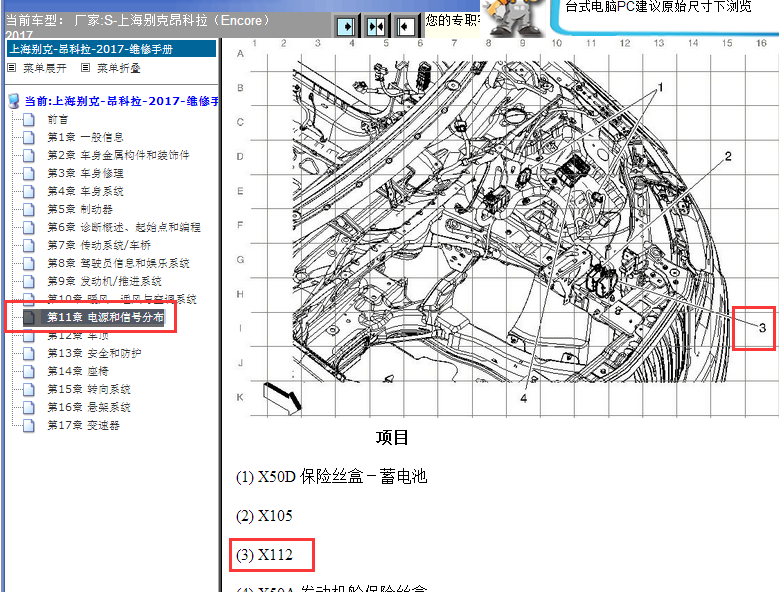
Task: Open 第17章 变速器
Action: (x=83, y=425)
